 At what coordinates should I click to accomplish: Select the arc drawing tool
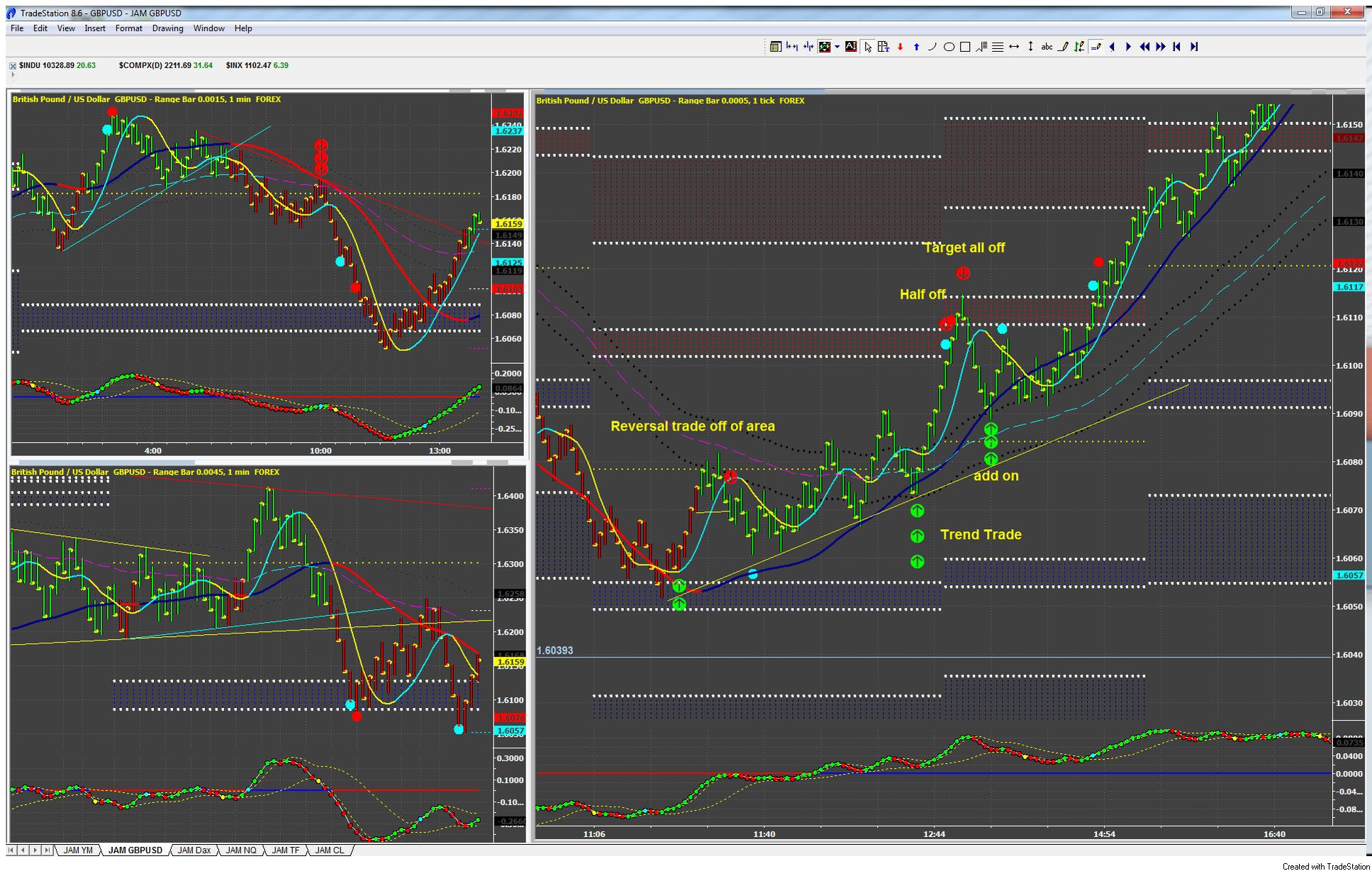click(932, 47)
